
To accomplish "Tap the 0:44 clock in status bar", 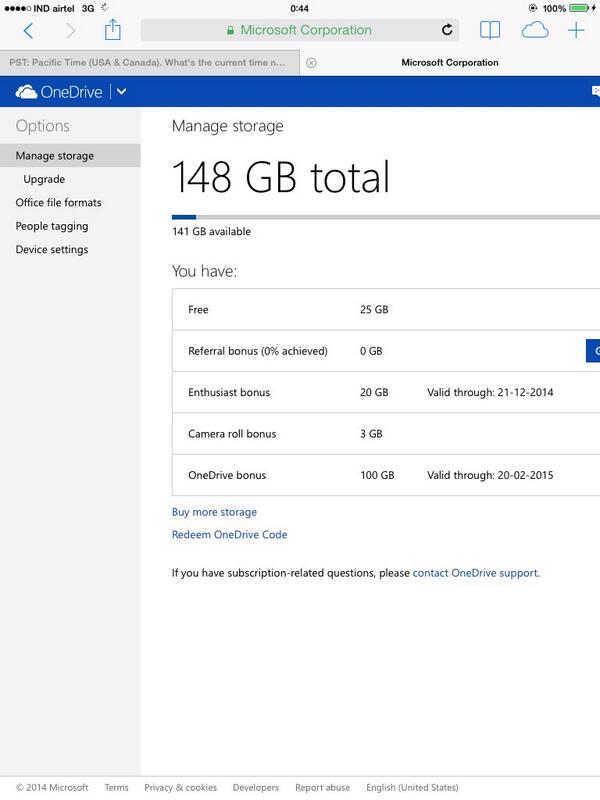I will coord(299,9).
